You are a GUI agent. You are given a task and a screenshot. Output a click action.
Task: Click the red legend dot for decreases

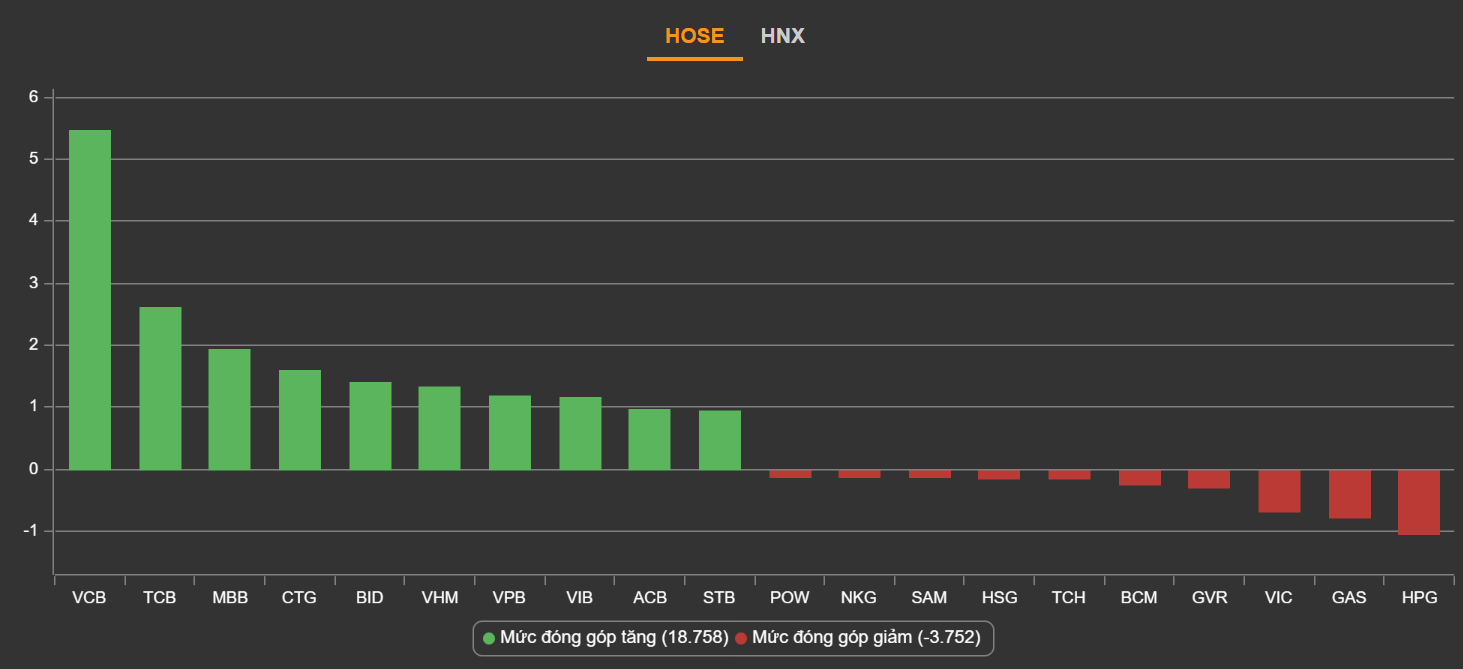[741, 638]
